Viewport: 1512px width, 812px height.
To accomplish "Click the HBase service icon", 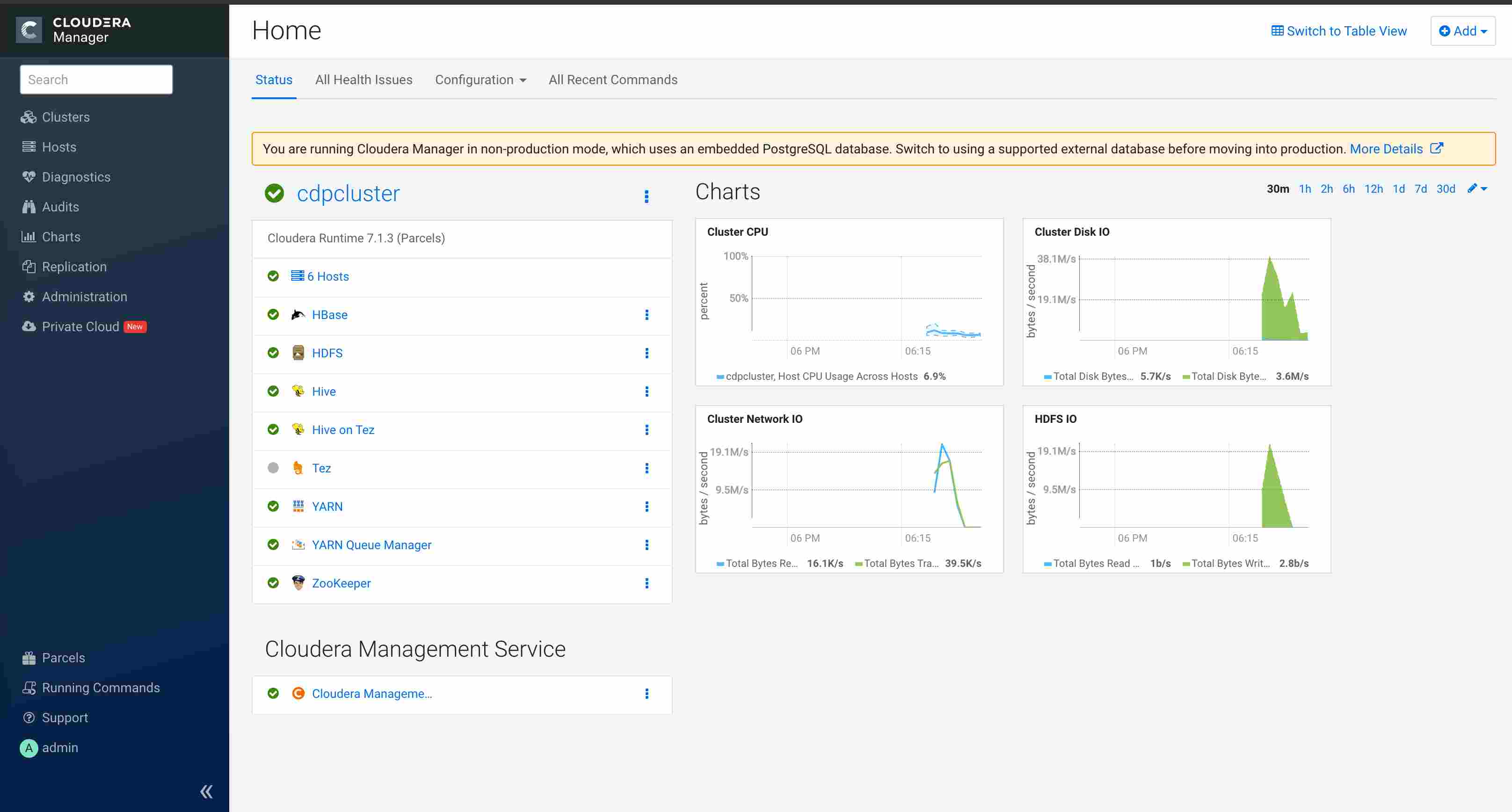I will coord(298,314).
